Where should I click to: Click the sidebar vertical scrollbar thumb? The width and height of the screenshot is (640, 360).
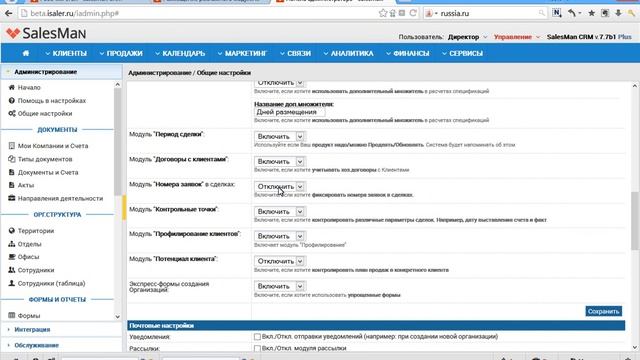click(x=118, y=142)
